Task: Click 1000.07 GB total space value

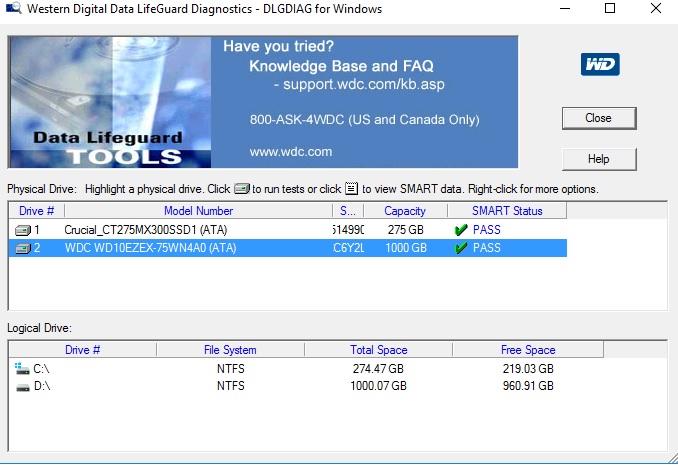Action: pos(378,386)
